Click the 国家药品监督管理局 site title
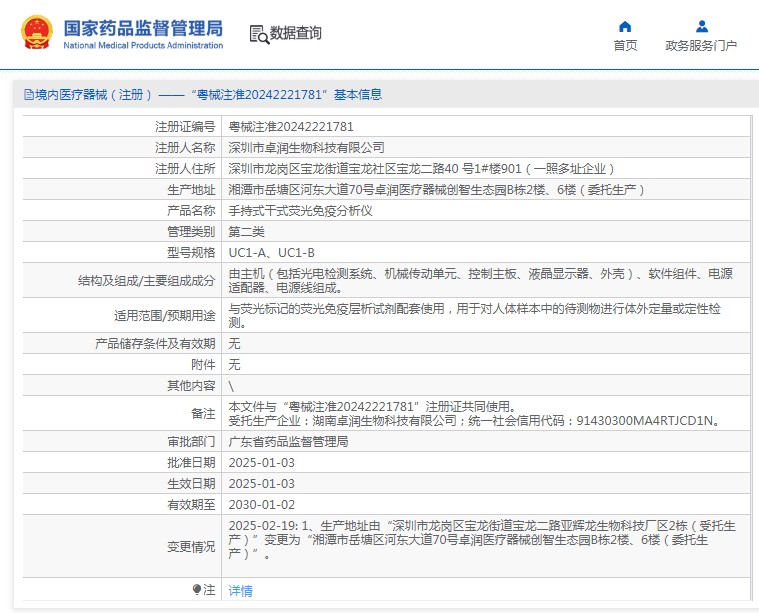759x613 pixels. point(143,27)
